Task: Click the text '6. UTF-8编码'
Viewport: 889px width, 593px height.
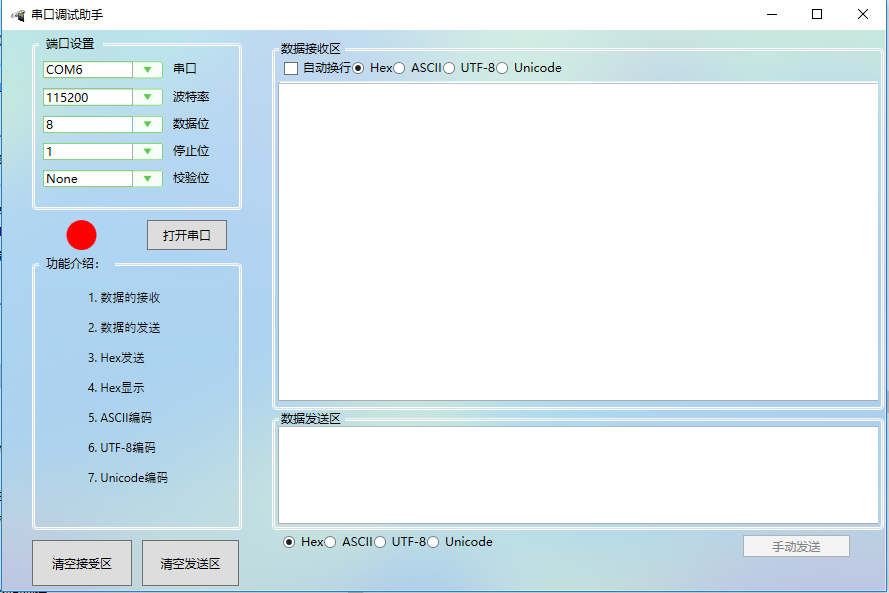Action: 122,448
